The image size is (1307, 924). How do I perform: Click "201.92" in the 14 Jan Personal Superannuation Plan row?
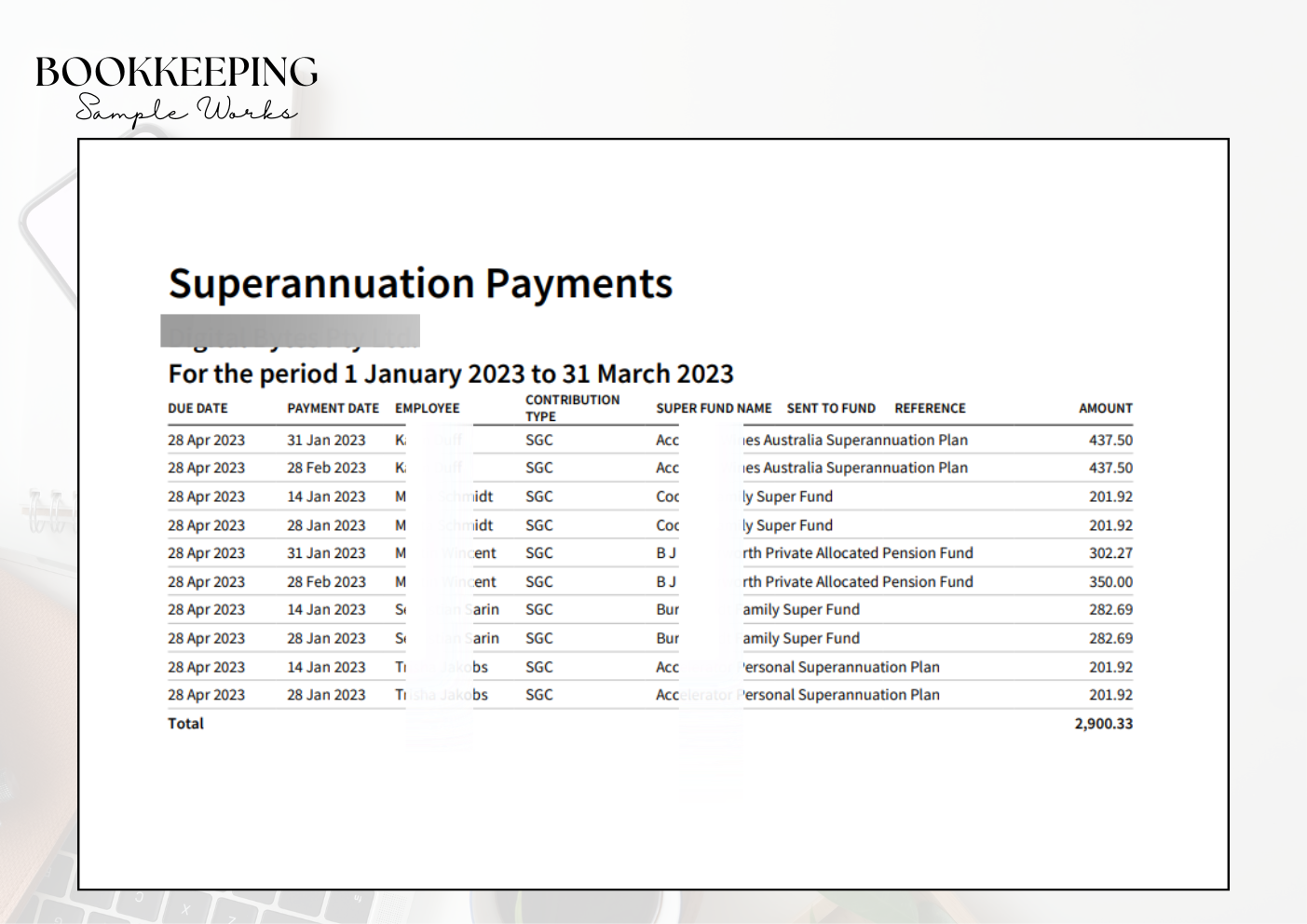pyautogui.click(x=1111, y=668)
